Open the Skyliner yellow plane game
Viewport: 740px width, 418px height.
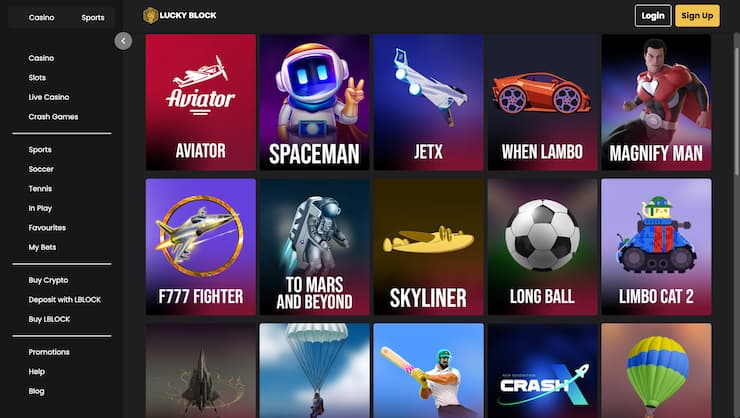(429, 247)
